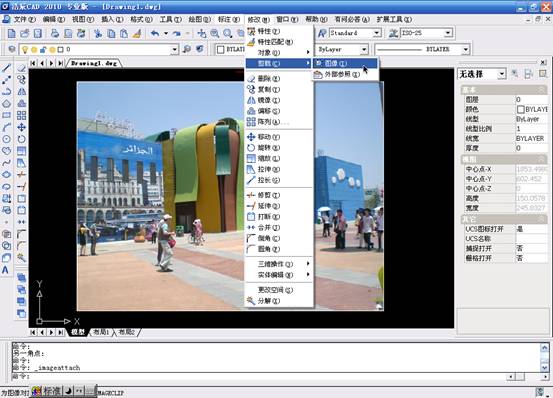Click the Open file toolbar icon
The height and width of the screenshot is (398, 553).
pyautogui.click(x=24, y=33)
